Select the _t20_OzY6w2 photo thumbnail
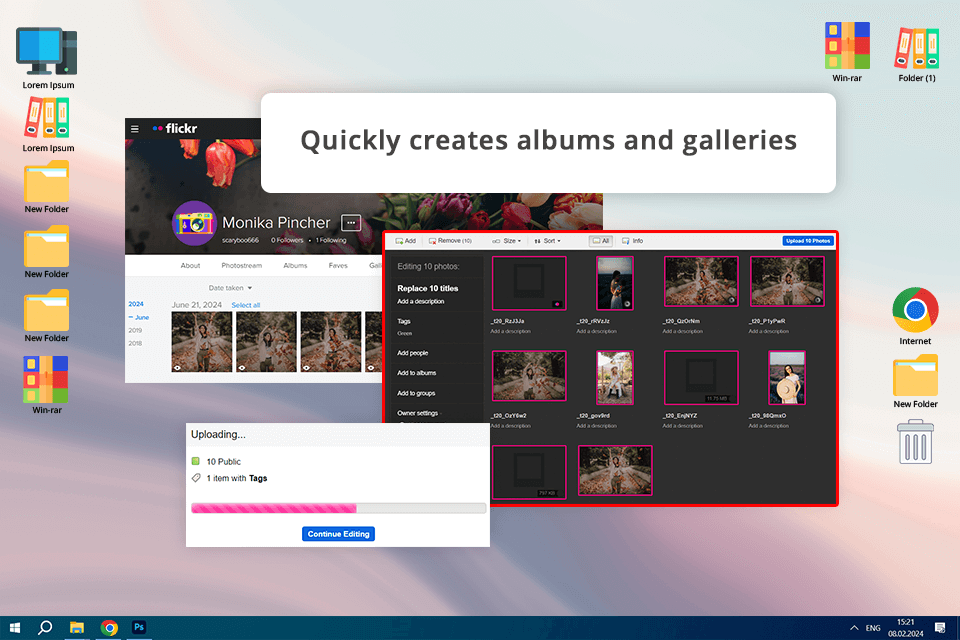Viewport: 960px width, 640px height. 529,376
